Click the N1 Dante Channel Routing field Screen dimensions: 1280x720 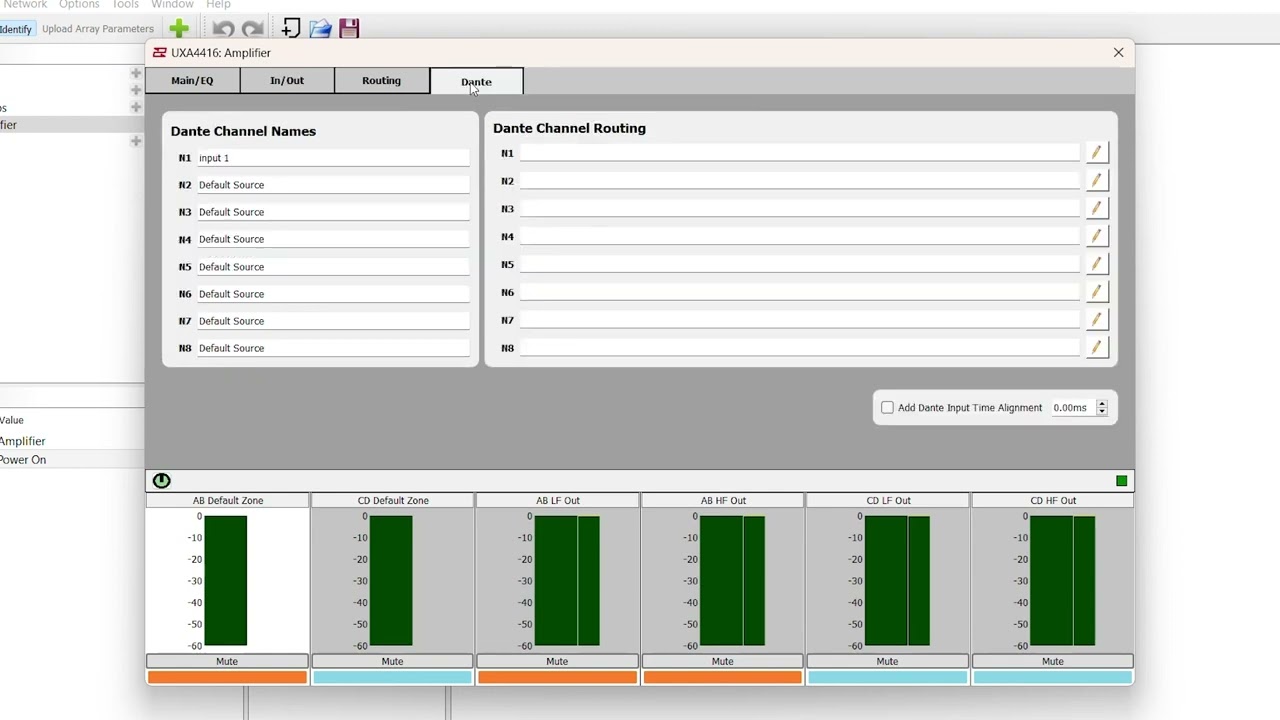tap(800, 153)
